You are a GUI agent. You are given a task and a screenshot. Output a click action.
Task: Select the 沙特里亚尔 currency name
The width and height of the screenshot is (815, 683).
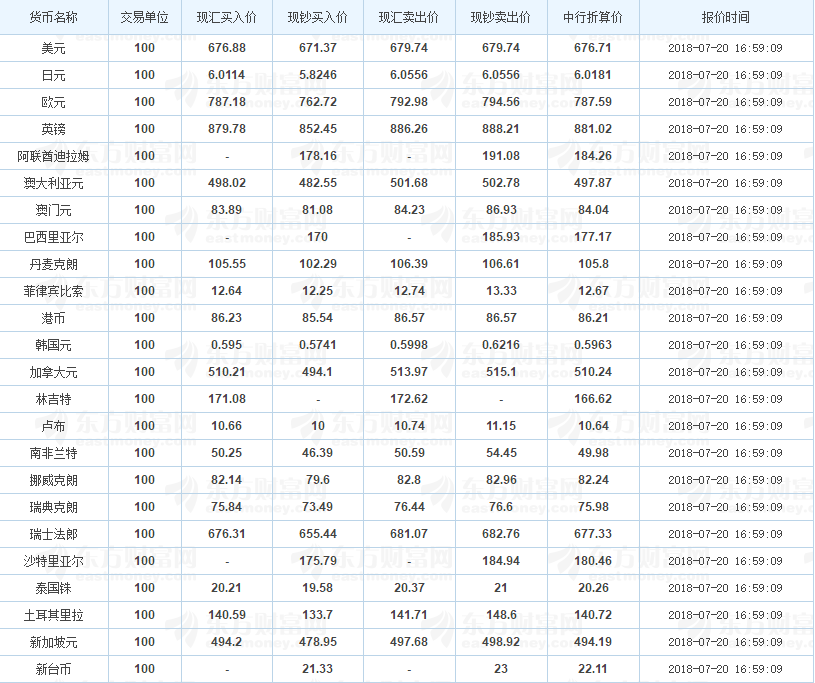point(54,562)
